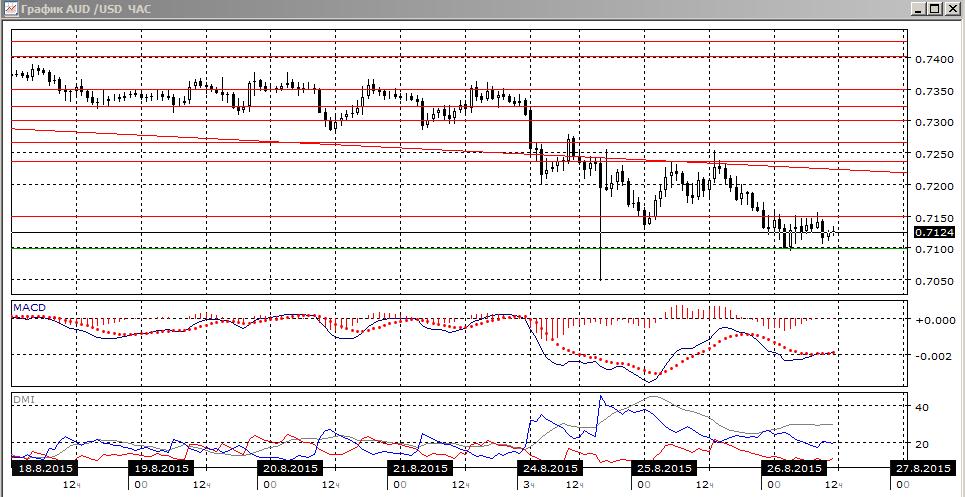Click the 0.7400 price axis label
The height and width of the screenshot is (497, 965).
(x=934, y=59)
